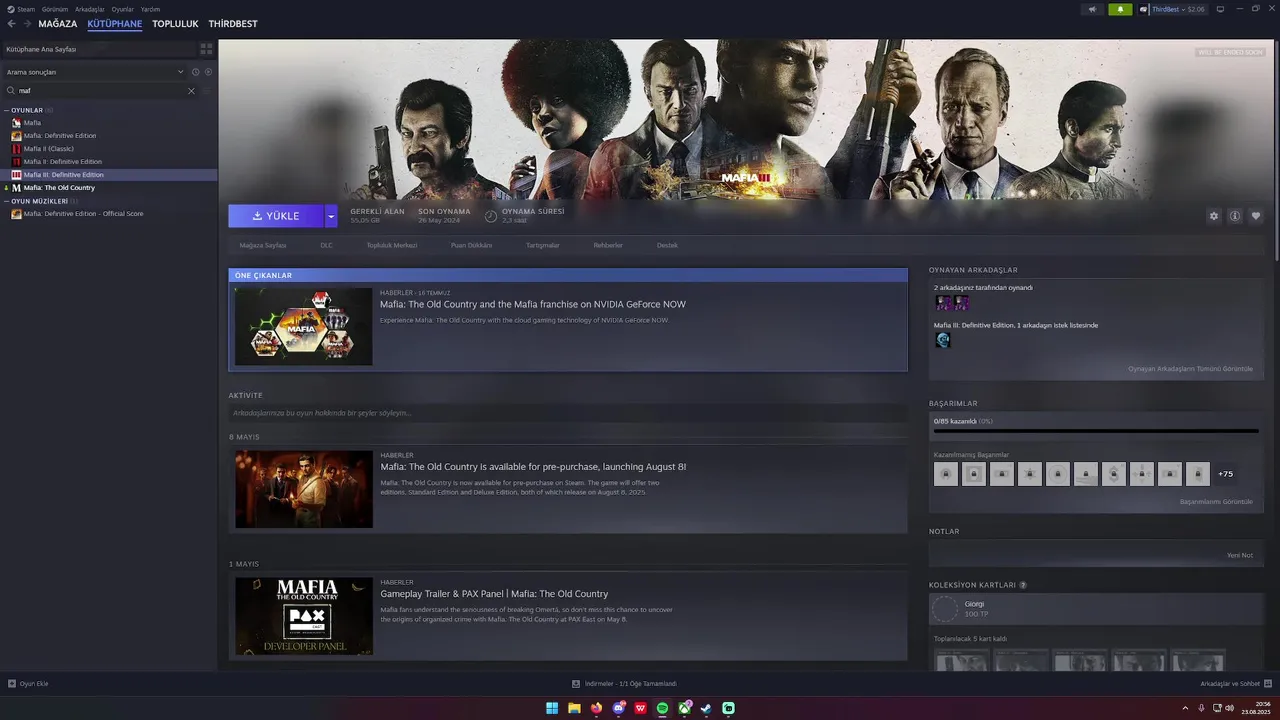This screenshot has width=1280, height=720.
Task: Open advanced search filter options icon
Action: pos(208,91)
